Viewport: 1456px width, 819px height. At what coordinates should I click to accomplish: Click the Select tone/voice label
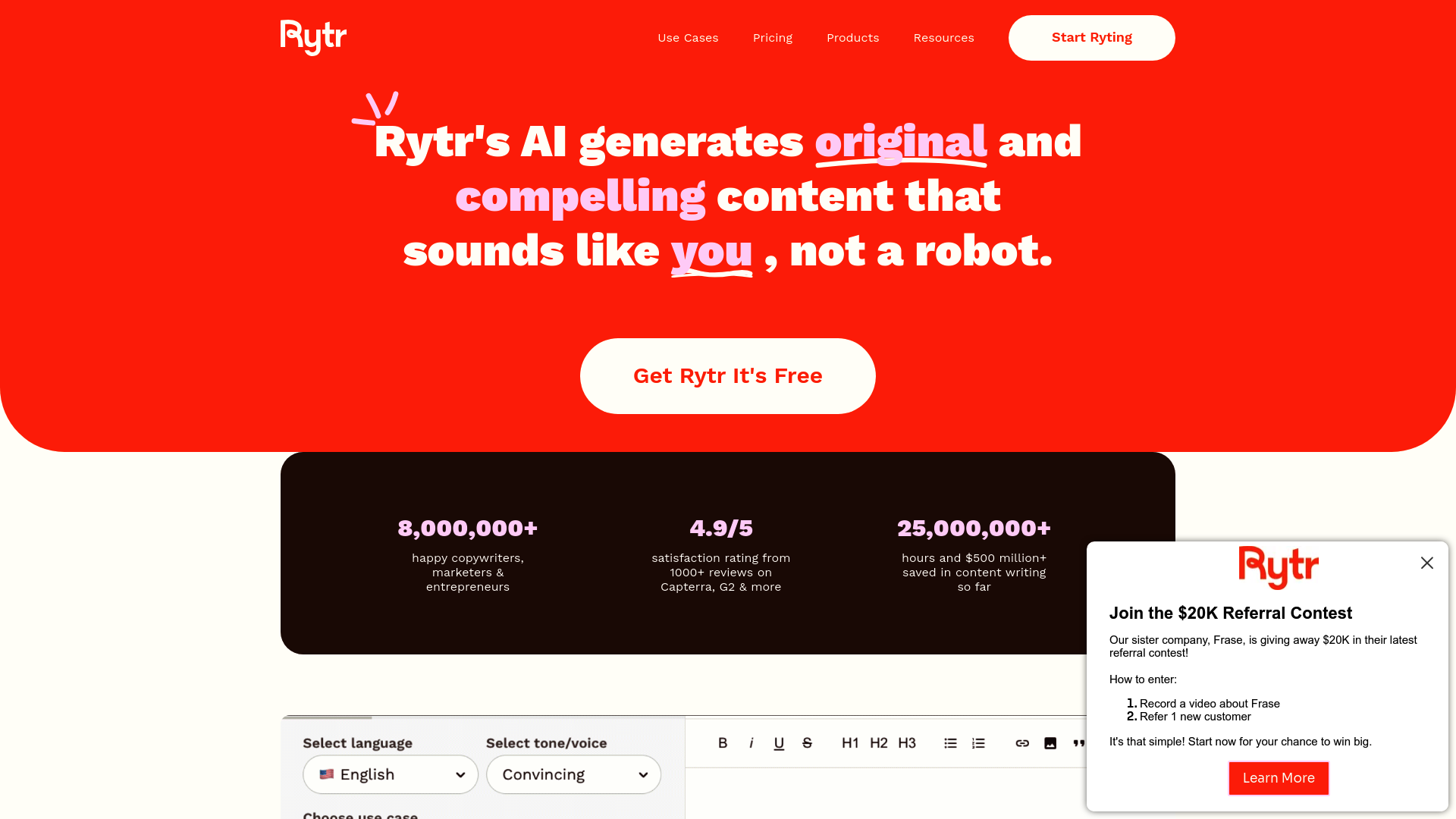point(547,743)
